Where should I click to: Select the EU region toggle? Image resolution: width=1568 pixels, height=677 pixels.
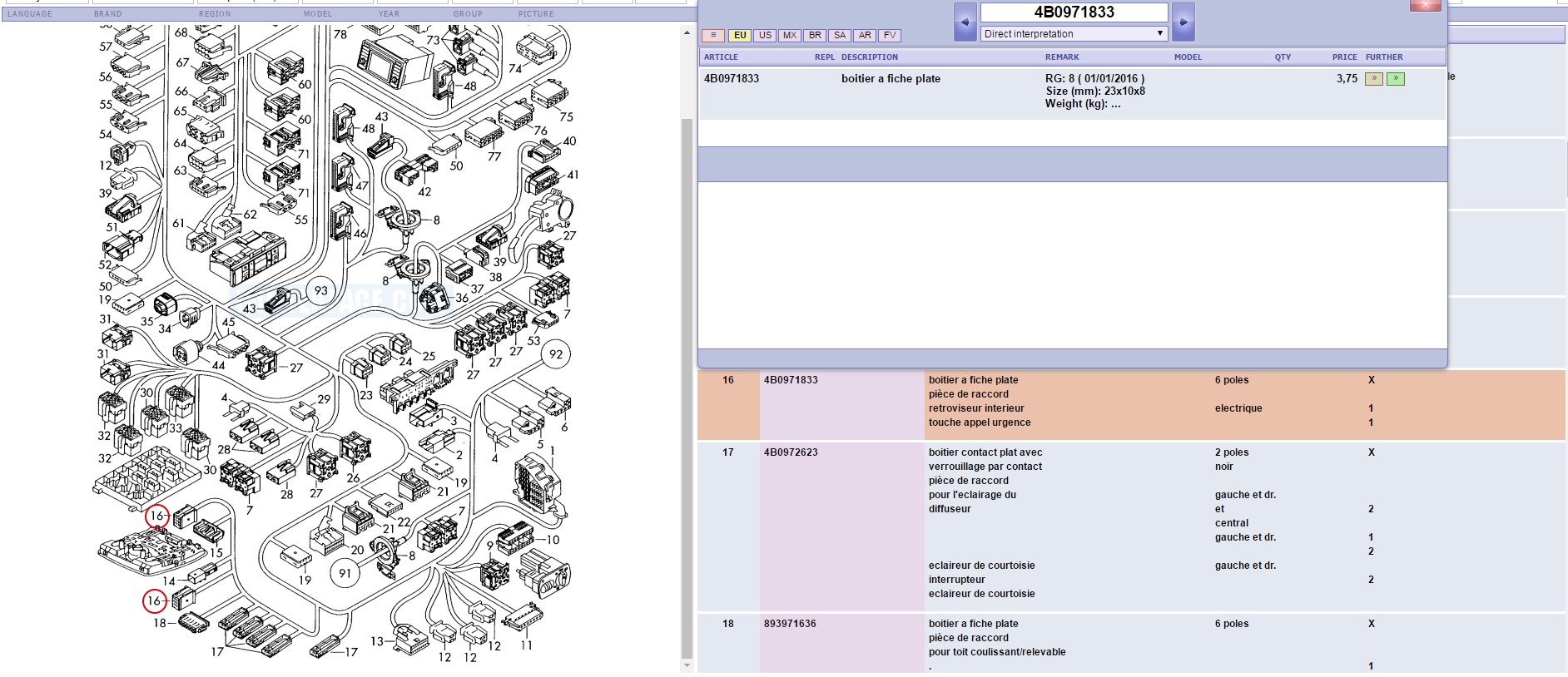[x=739, y=36]
